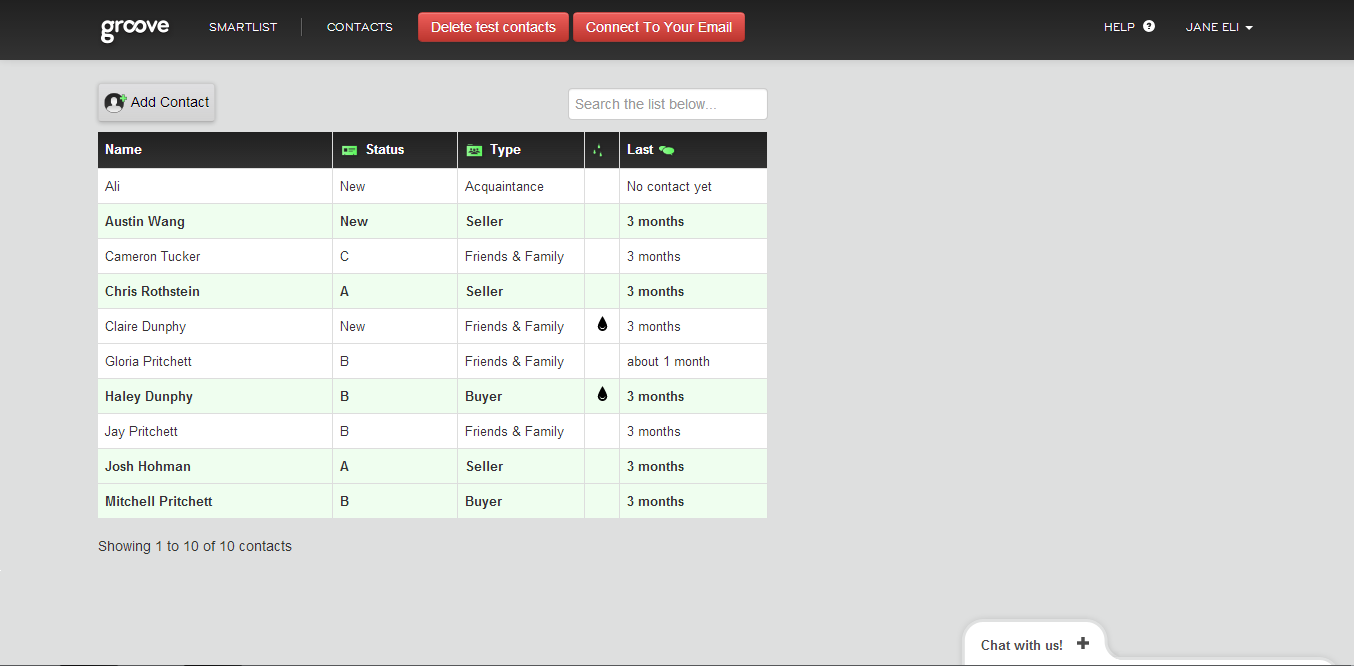Select the Mitchell Pritchett contact
The height and width of the screenshot is (666, 1354).
[158, 501]
